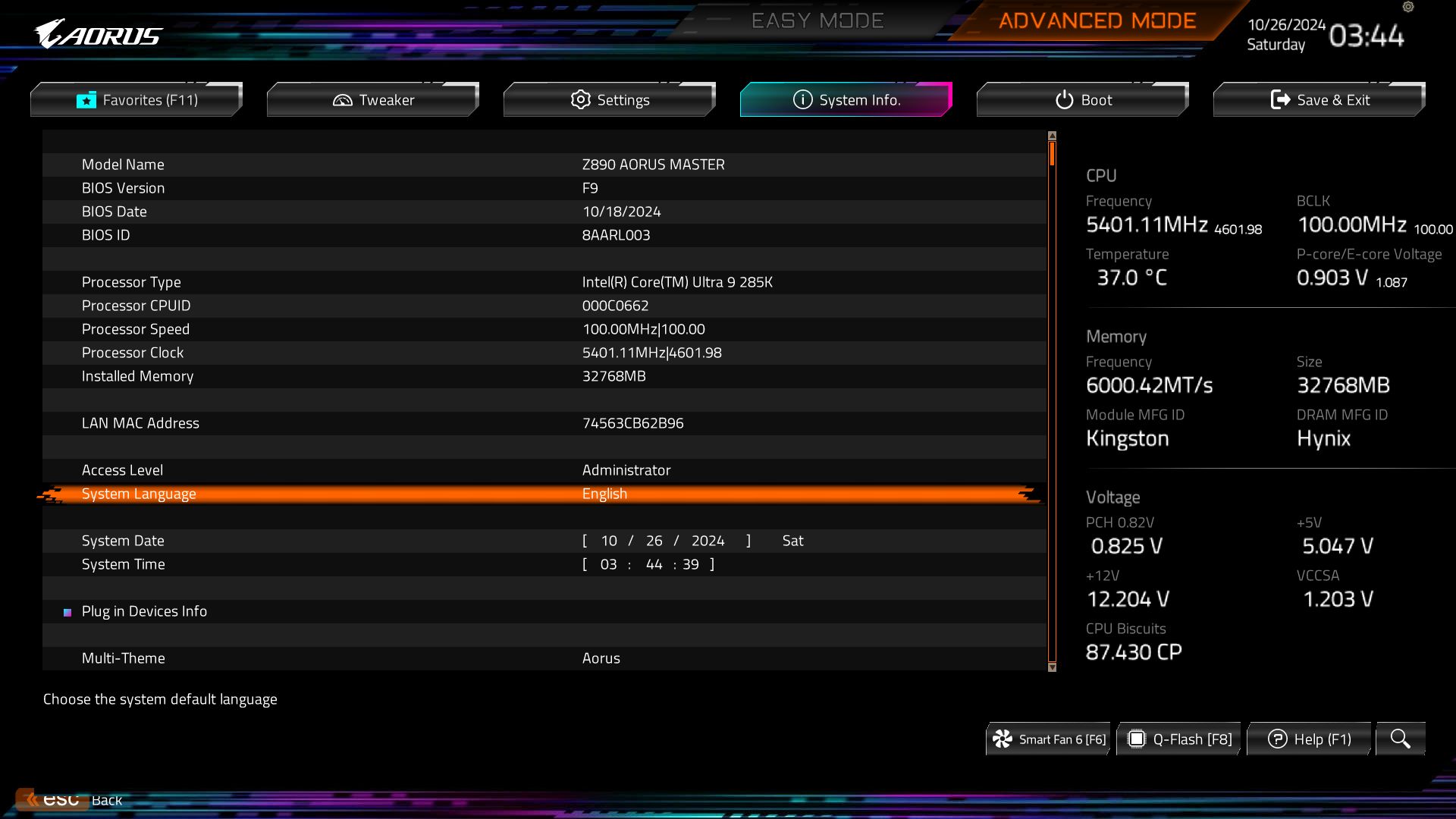Click the Help question mark icon
The image size is (1456, 819).
1278,739
